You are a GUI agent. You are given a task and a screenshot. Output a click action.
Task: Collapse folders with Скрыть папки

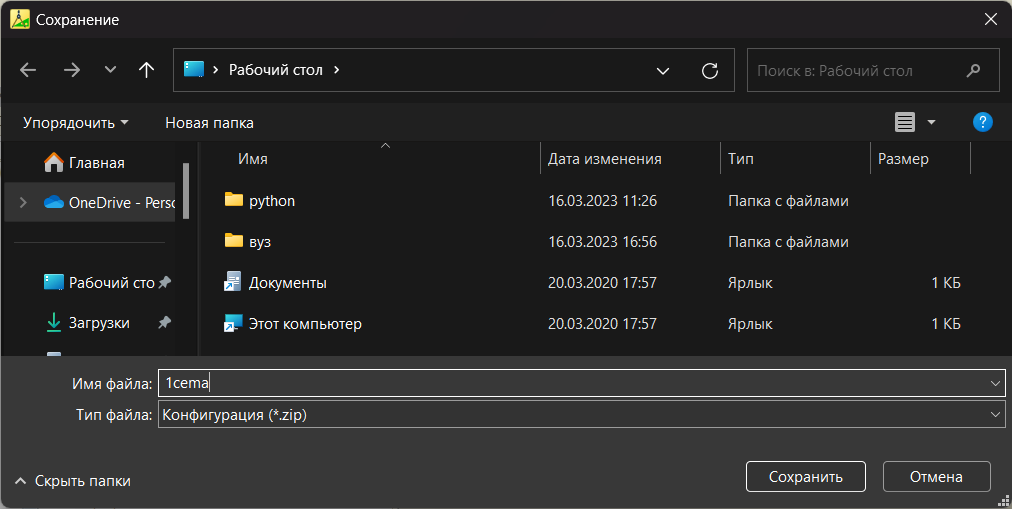[x=73, y=481]
